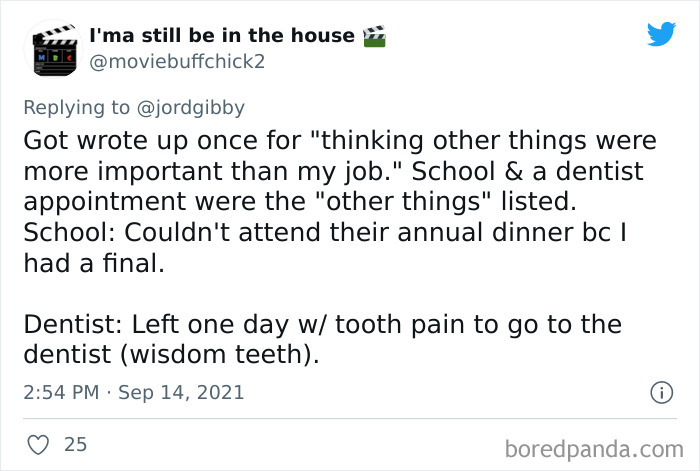Click the Sep 14, 2021 date

coord(181,393)
